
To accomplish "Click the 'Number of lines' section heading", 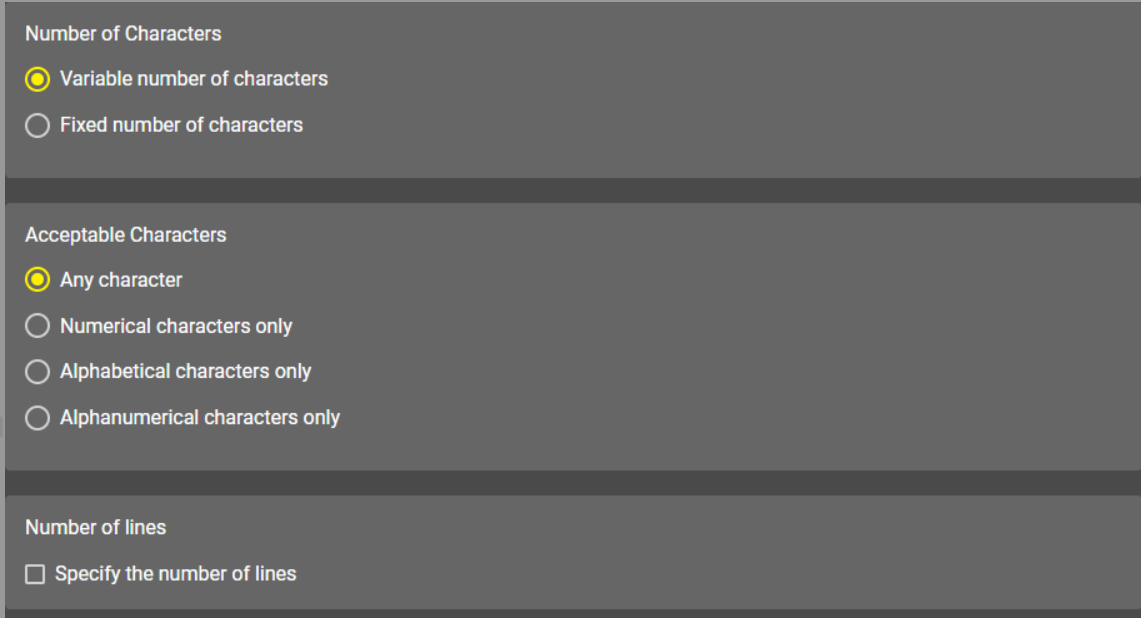I will (x=96, y=527).
